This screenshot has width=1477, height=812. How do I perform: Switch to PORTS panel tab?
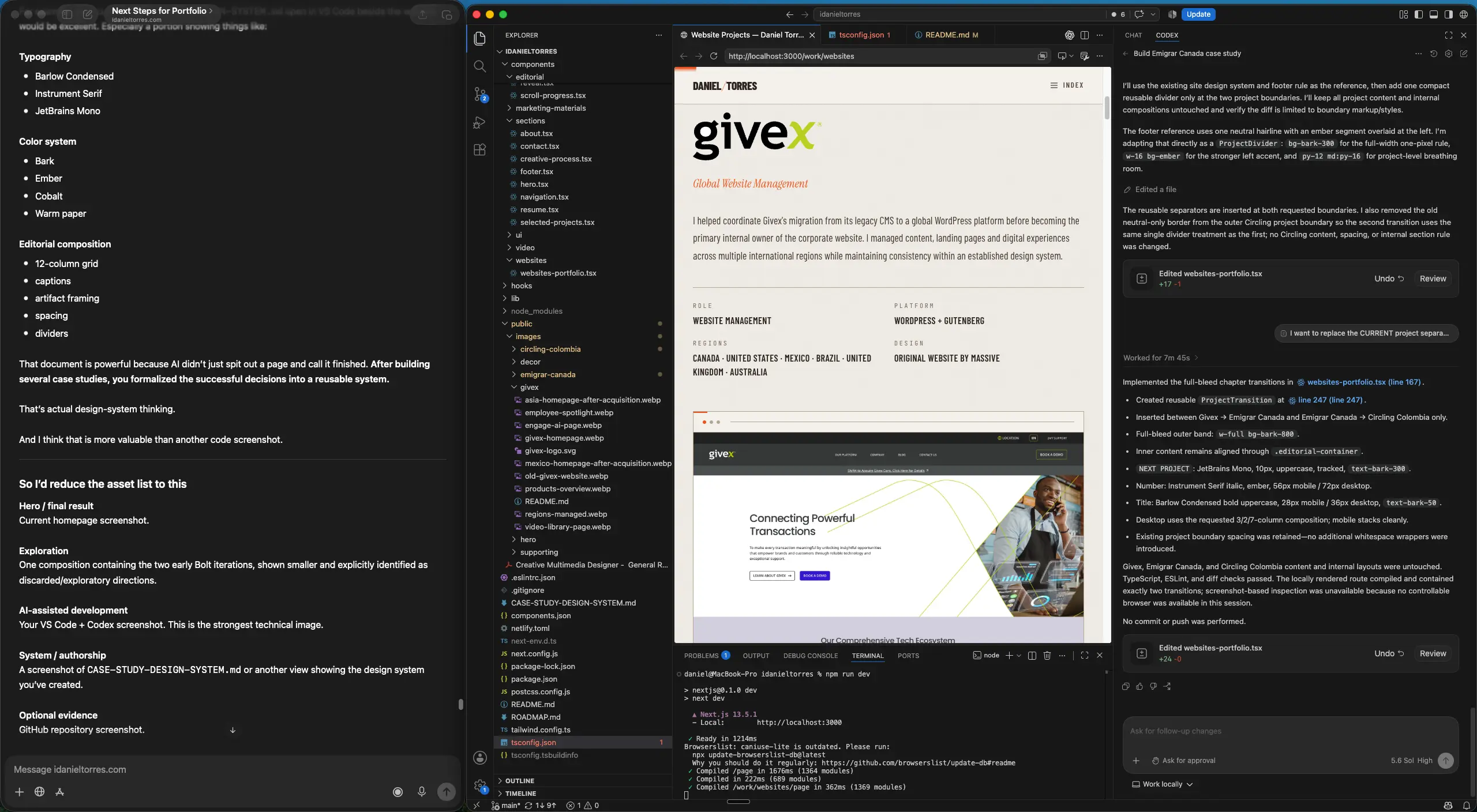[x=908, y=656]
